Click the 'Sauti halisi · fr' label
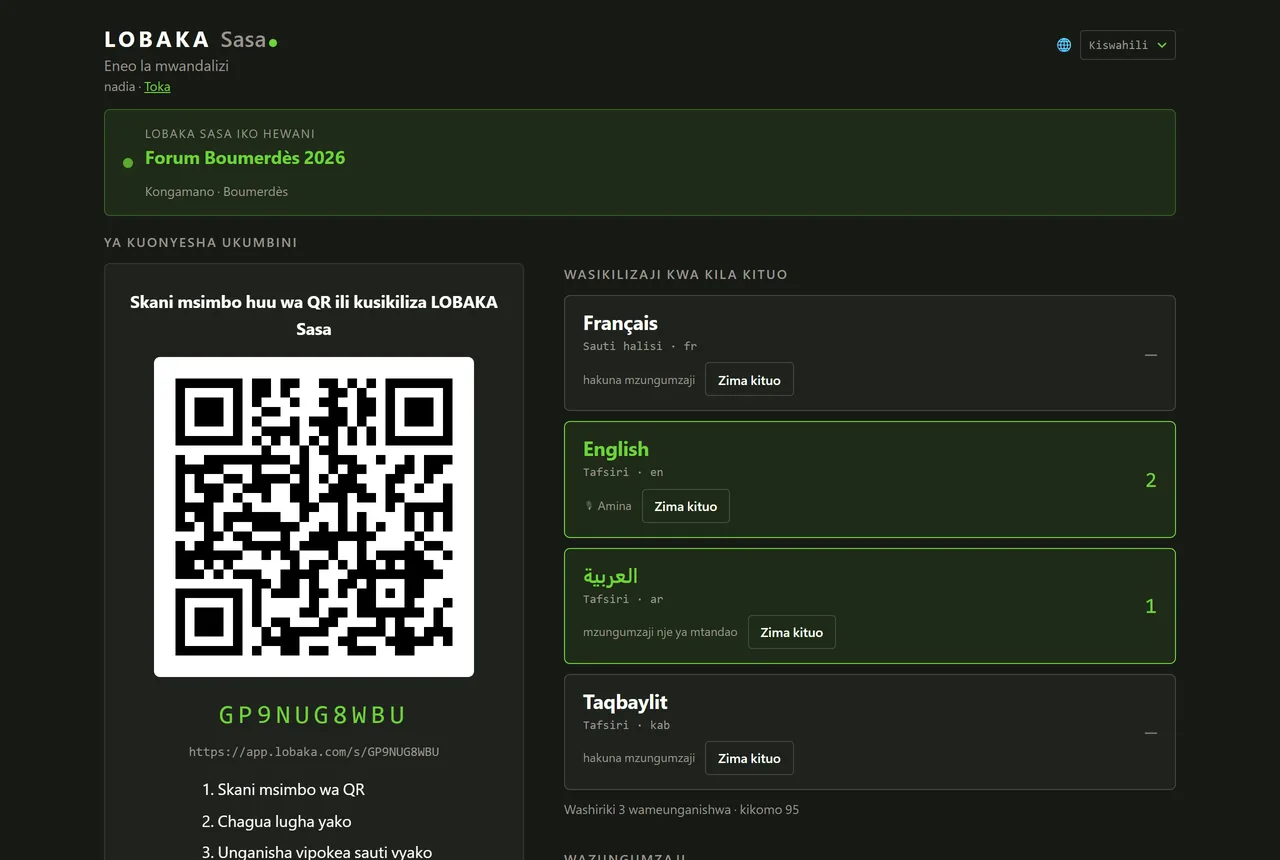The image size is (1280, 860). click(x=640, y=346)
